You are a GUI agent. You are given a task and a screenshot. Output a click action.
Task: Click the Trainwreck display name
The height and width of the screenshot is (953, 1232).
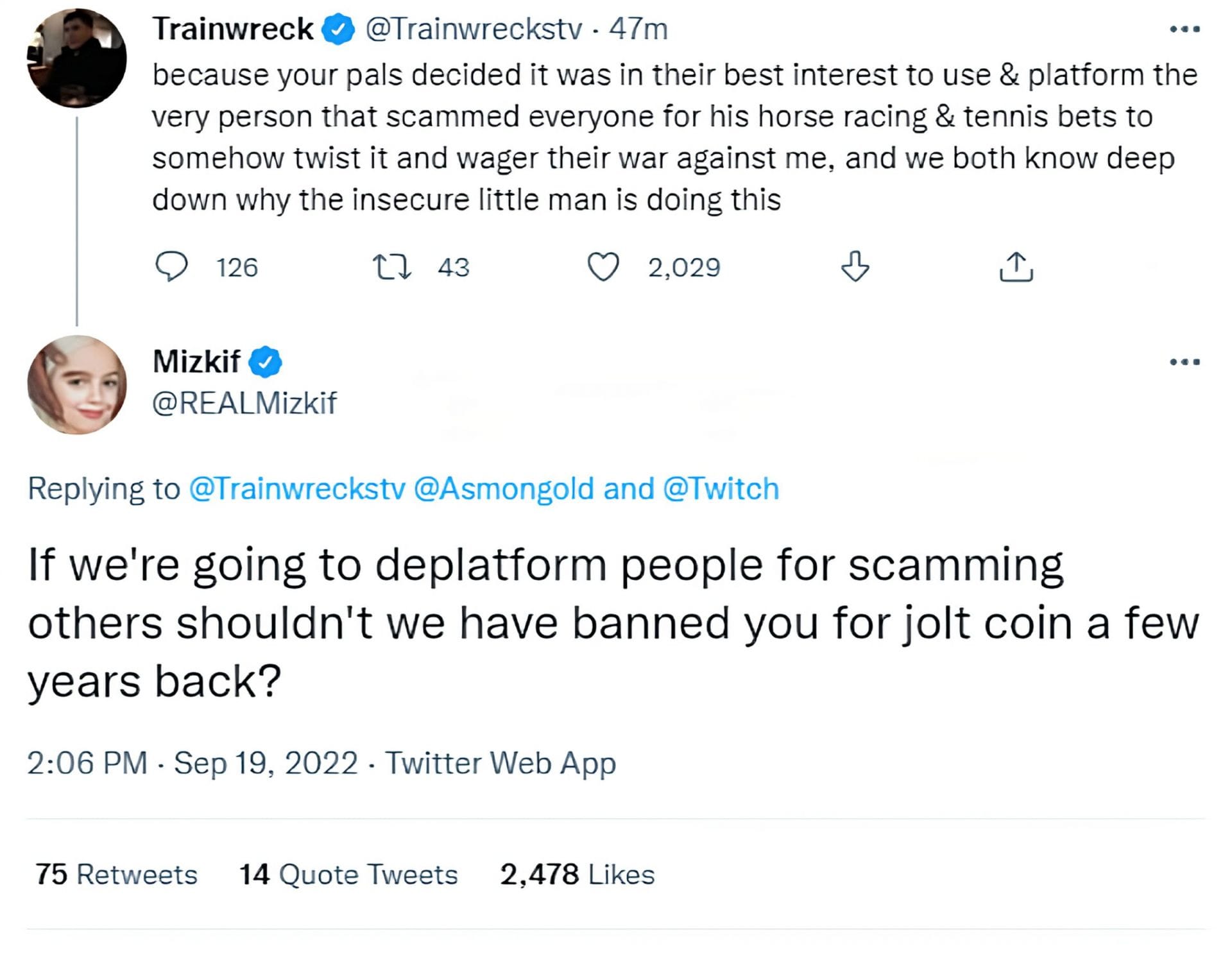click(233, 30)
